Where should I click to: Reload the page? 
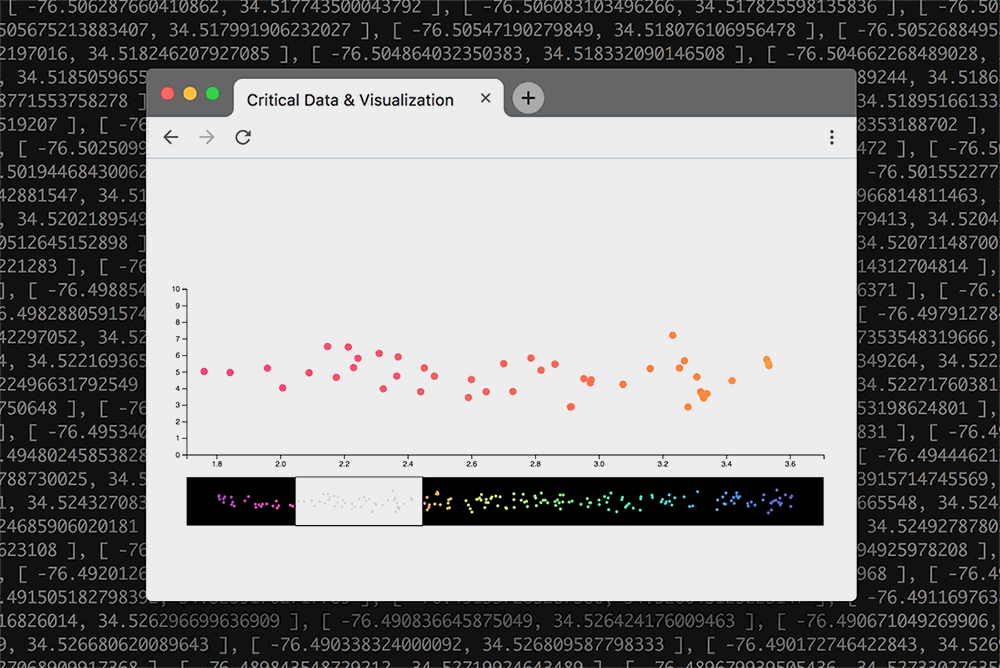[243, 137]
